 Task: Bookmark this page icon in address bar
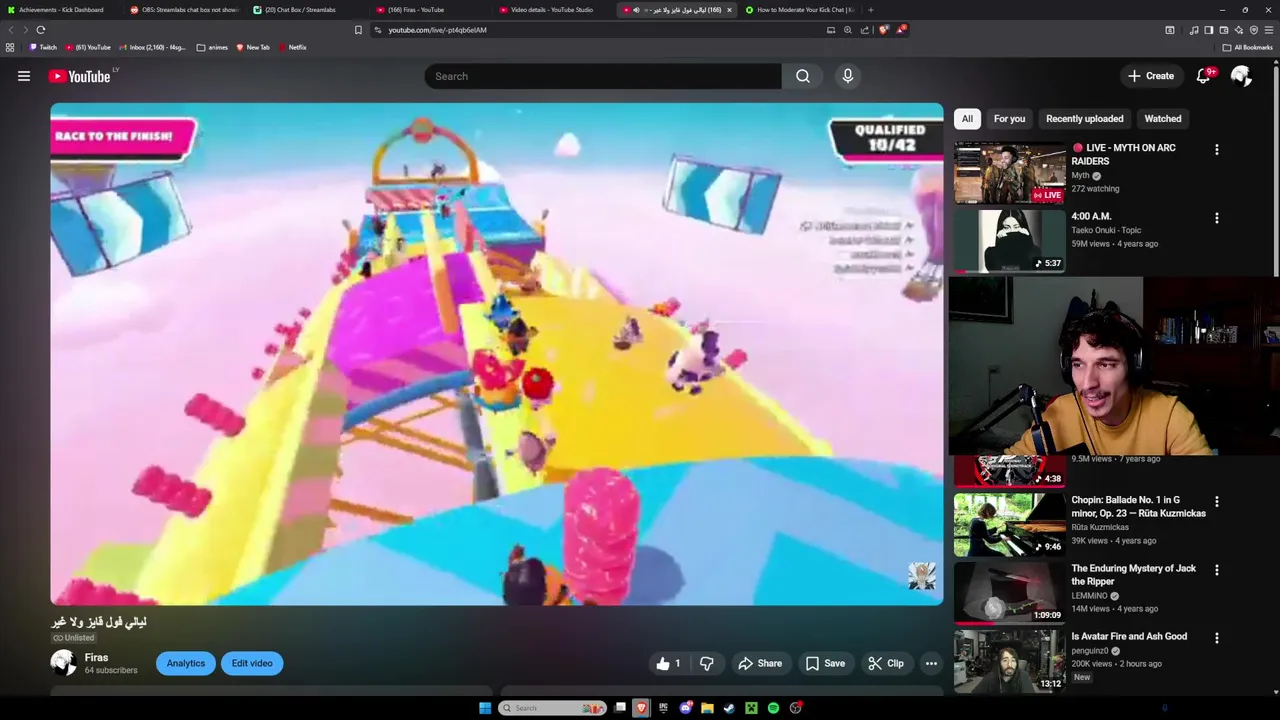point(358,30)
